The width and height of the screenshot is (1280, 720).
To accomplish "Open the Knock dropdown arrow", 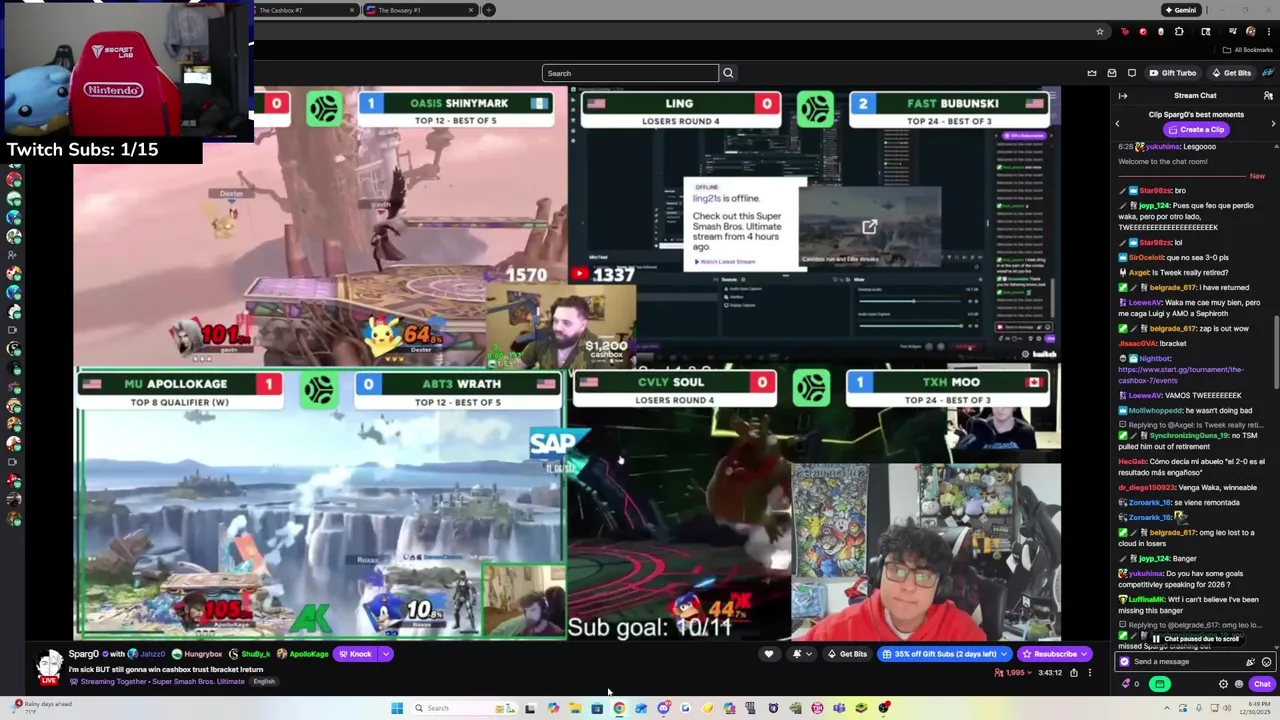I will [x=385, y=654].
